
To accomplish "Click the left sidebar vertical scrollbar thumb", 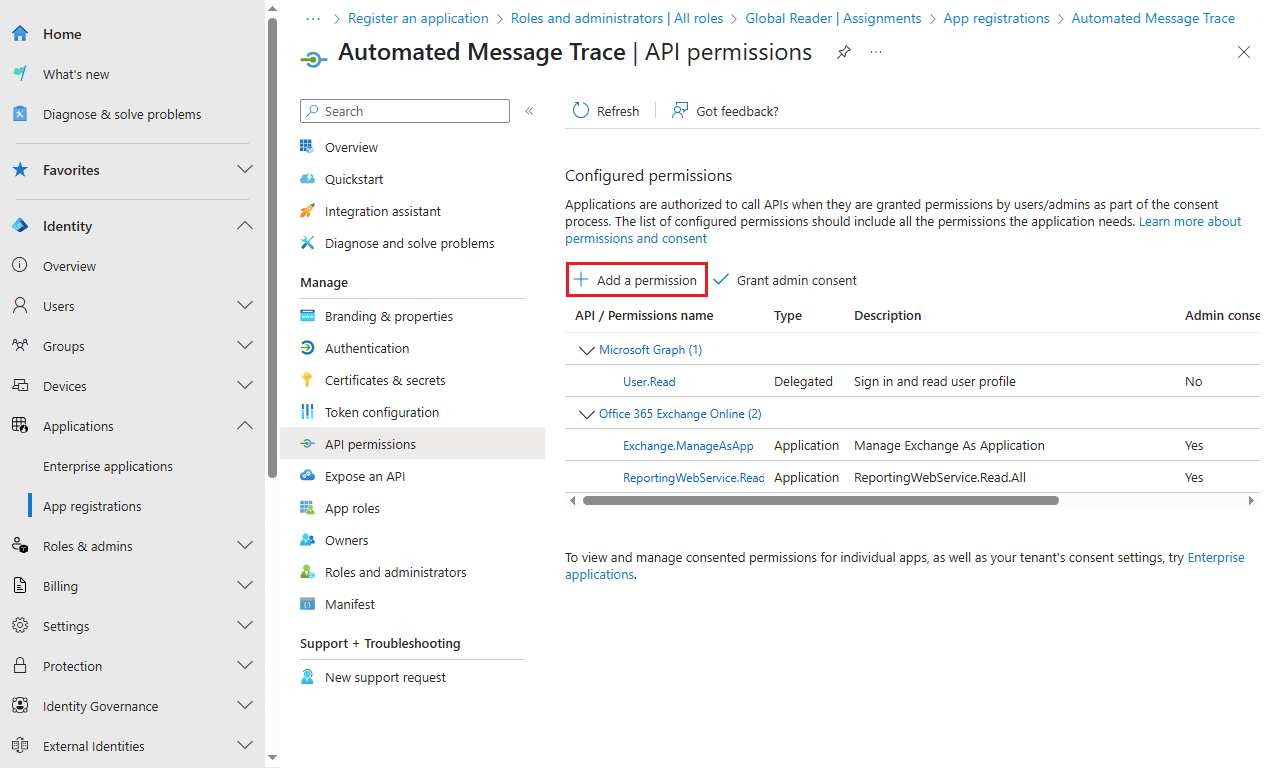I will click(x=272, y=248).
